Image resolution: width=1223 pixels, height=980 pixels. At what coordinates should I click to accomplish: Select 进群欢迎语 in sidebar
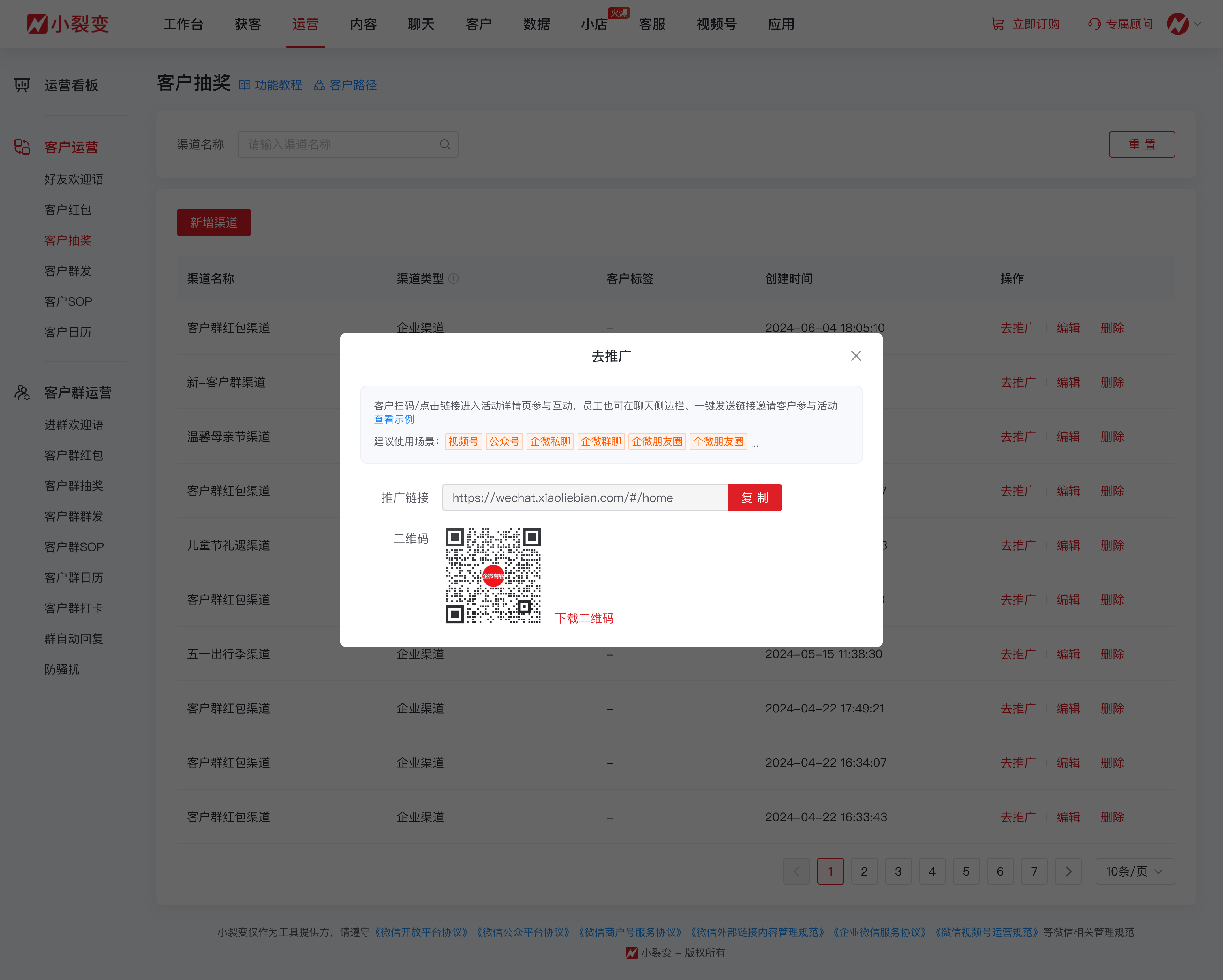point(74,425)
